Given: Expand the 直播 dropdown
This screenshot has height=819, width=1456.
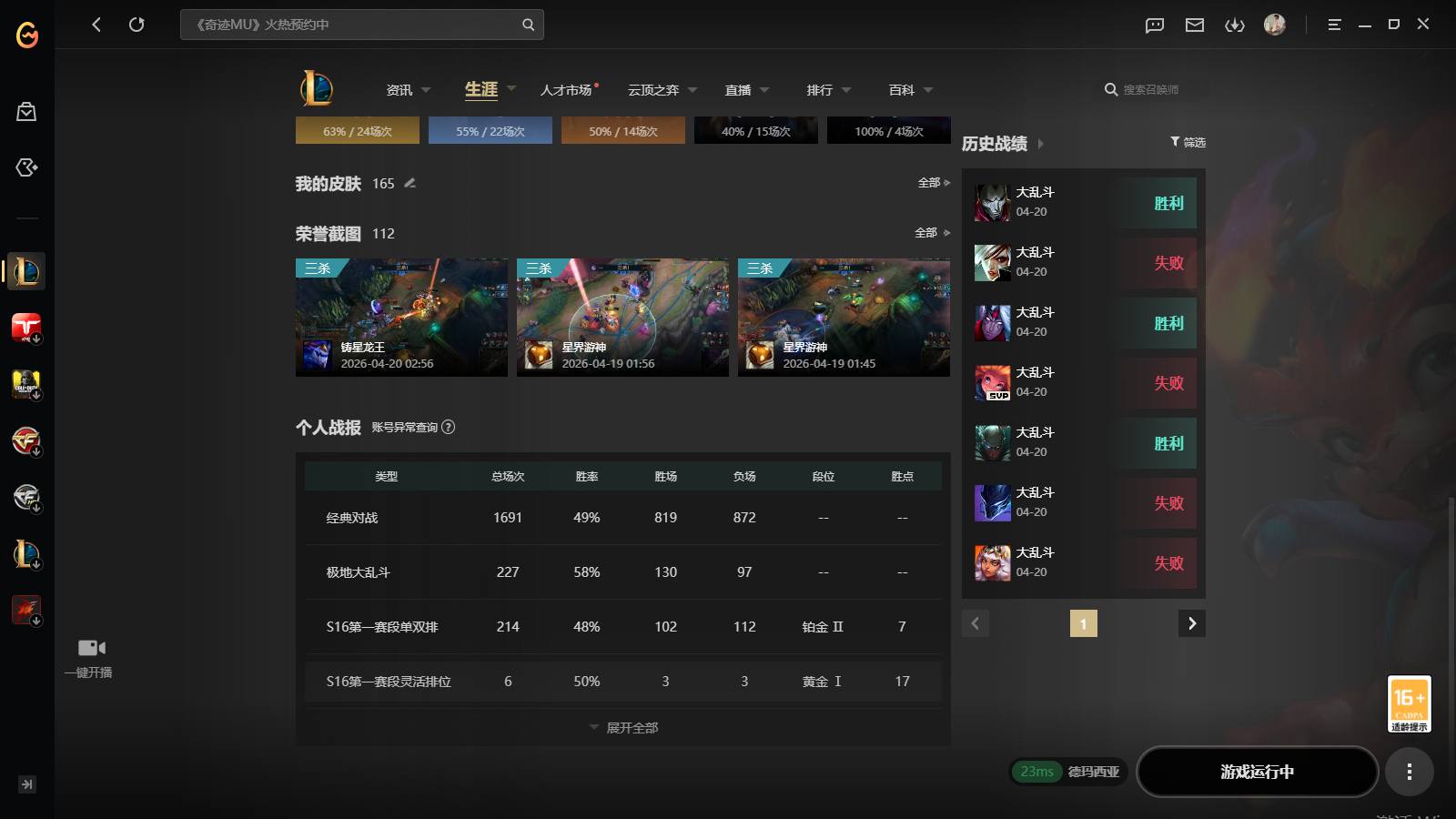Looking at the screenshot, I should 764,90.
